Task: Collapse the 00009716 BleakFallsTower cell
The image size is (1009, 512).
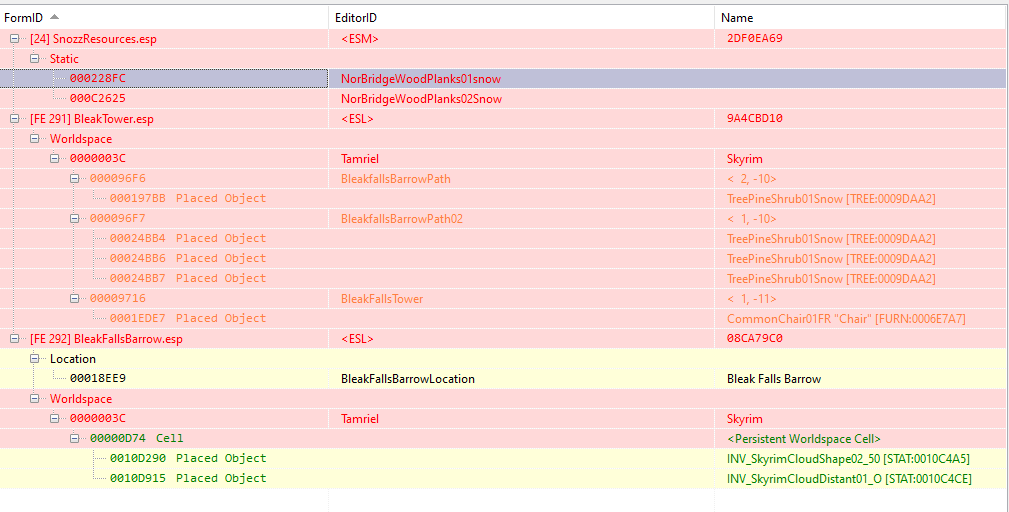Action: click(75, 298)
